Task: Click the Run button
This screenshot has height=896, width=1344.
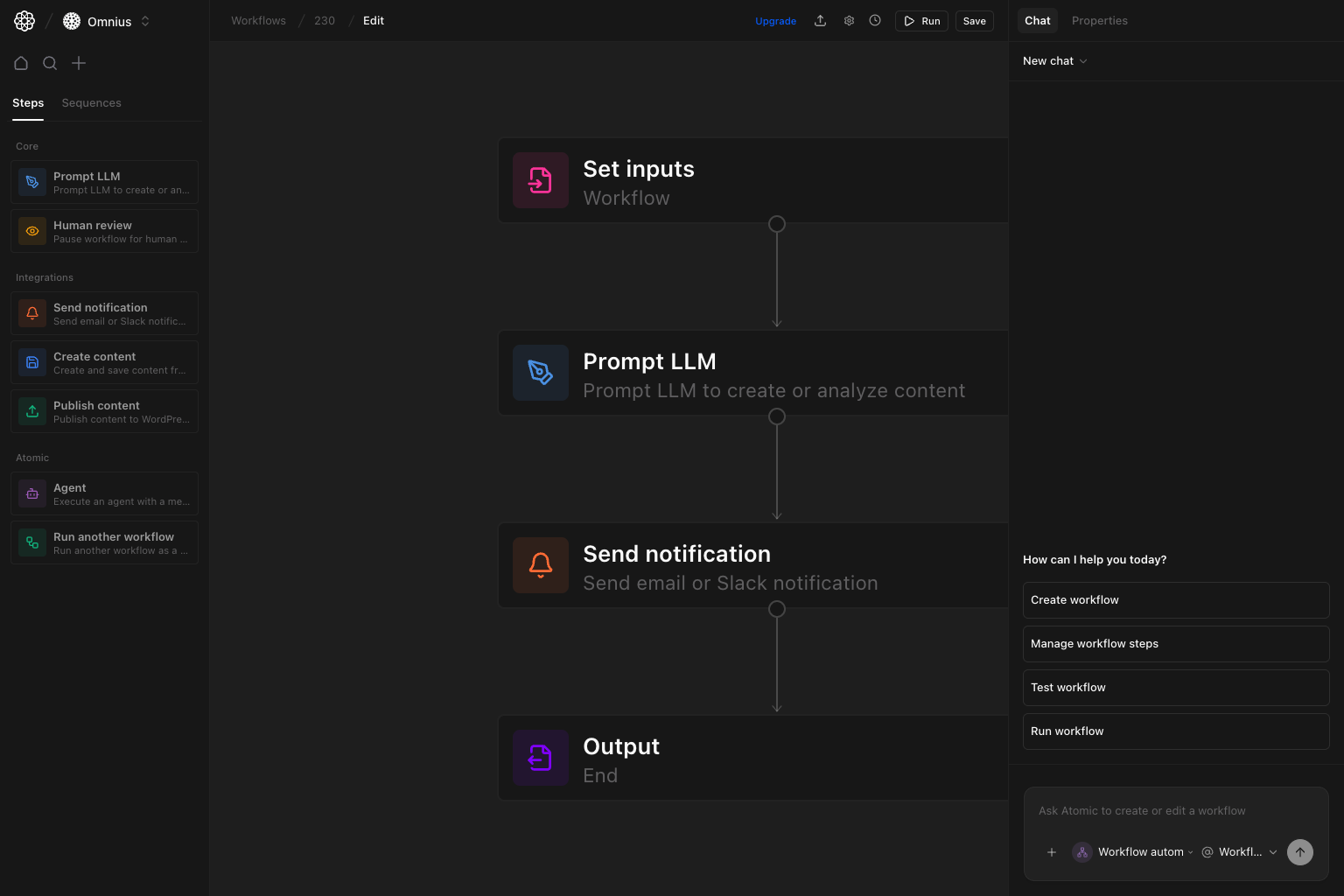Action: 921,20
